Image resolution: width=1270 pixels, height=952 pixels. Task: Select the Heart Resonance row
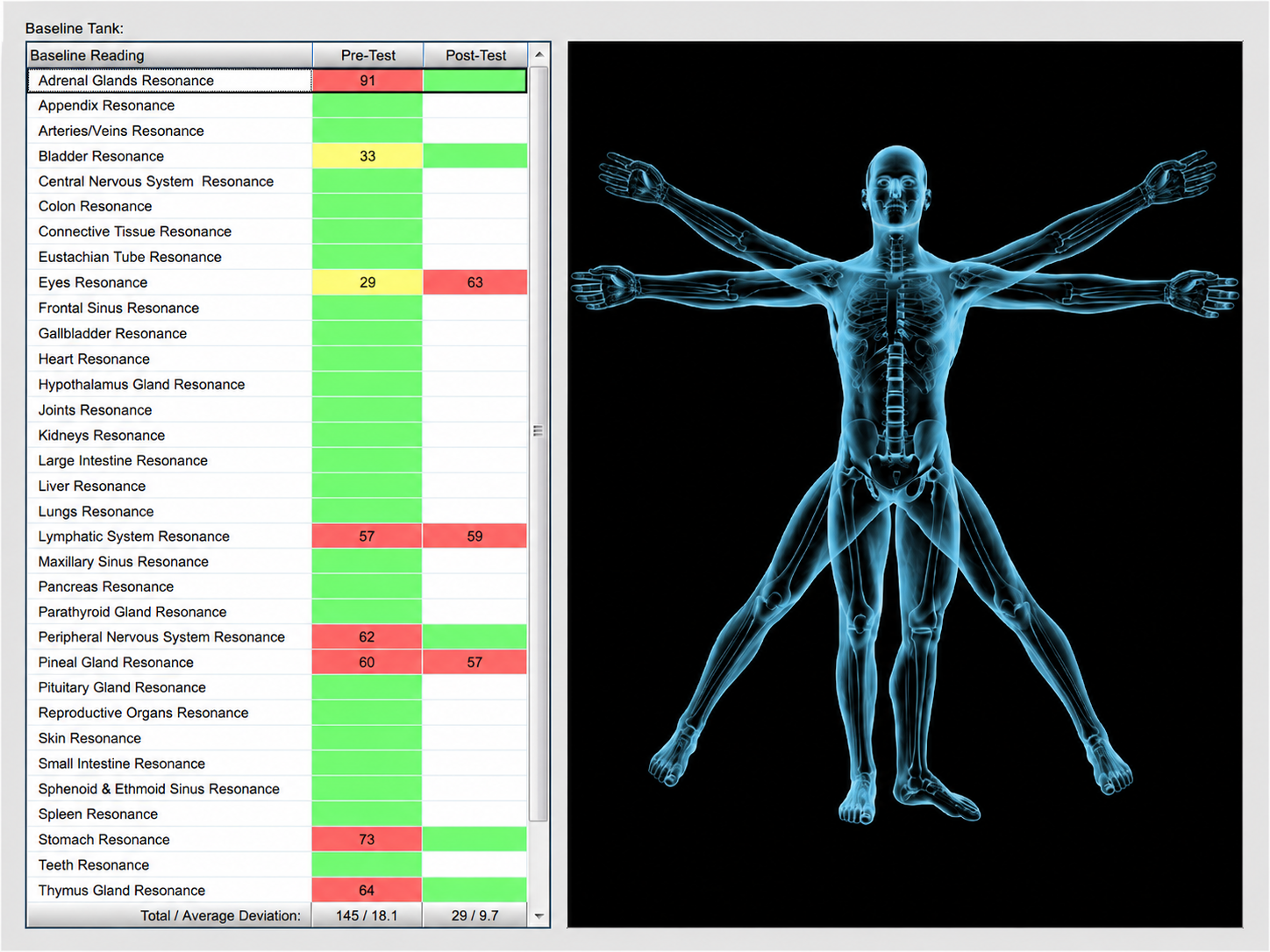(277, 359)
